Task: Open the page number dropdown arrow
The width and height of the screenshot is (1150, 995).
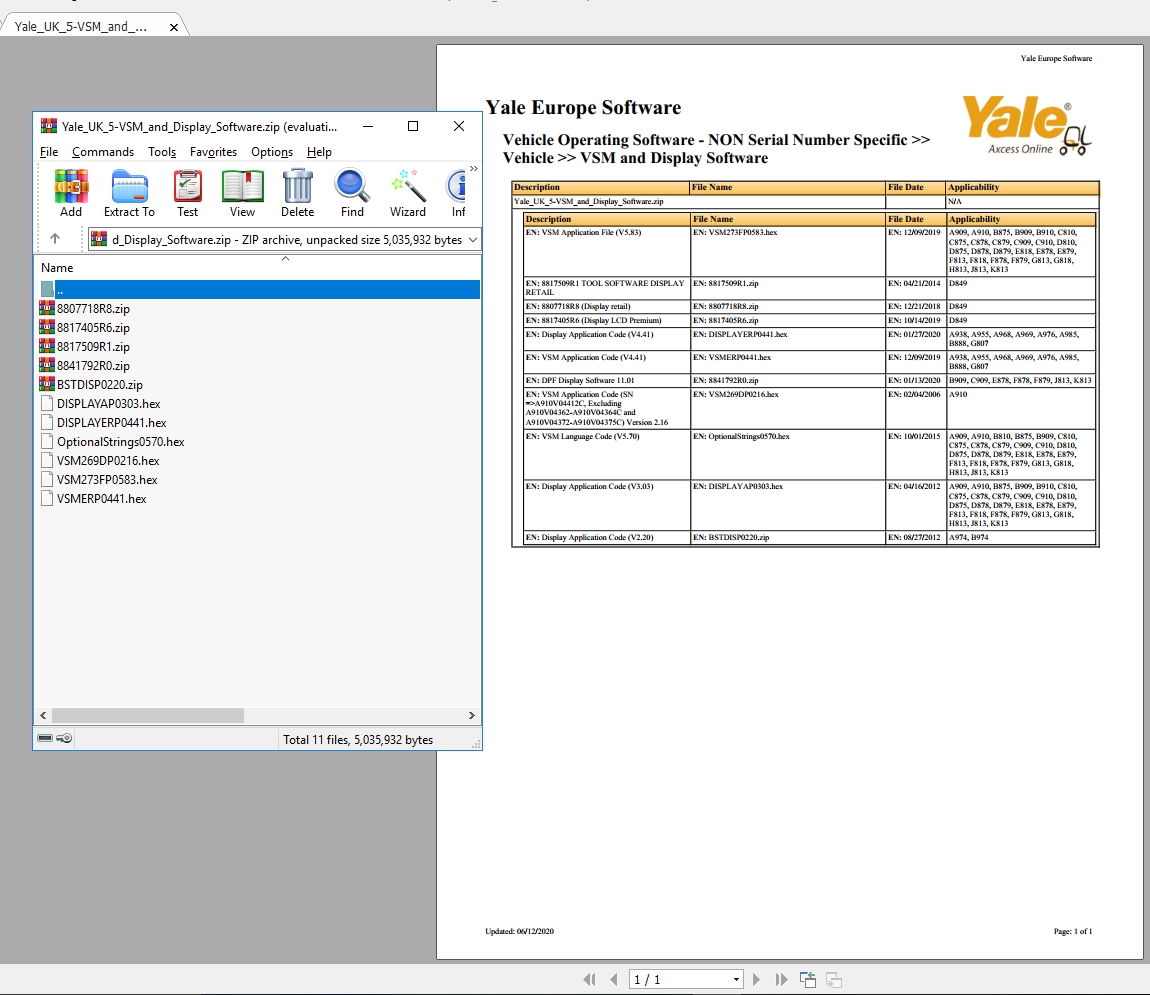Action: (x=736, y=979)
